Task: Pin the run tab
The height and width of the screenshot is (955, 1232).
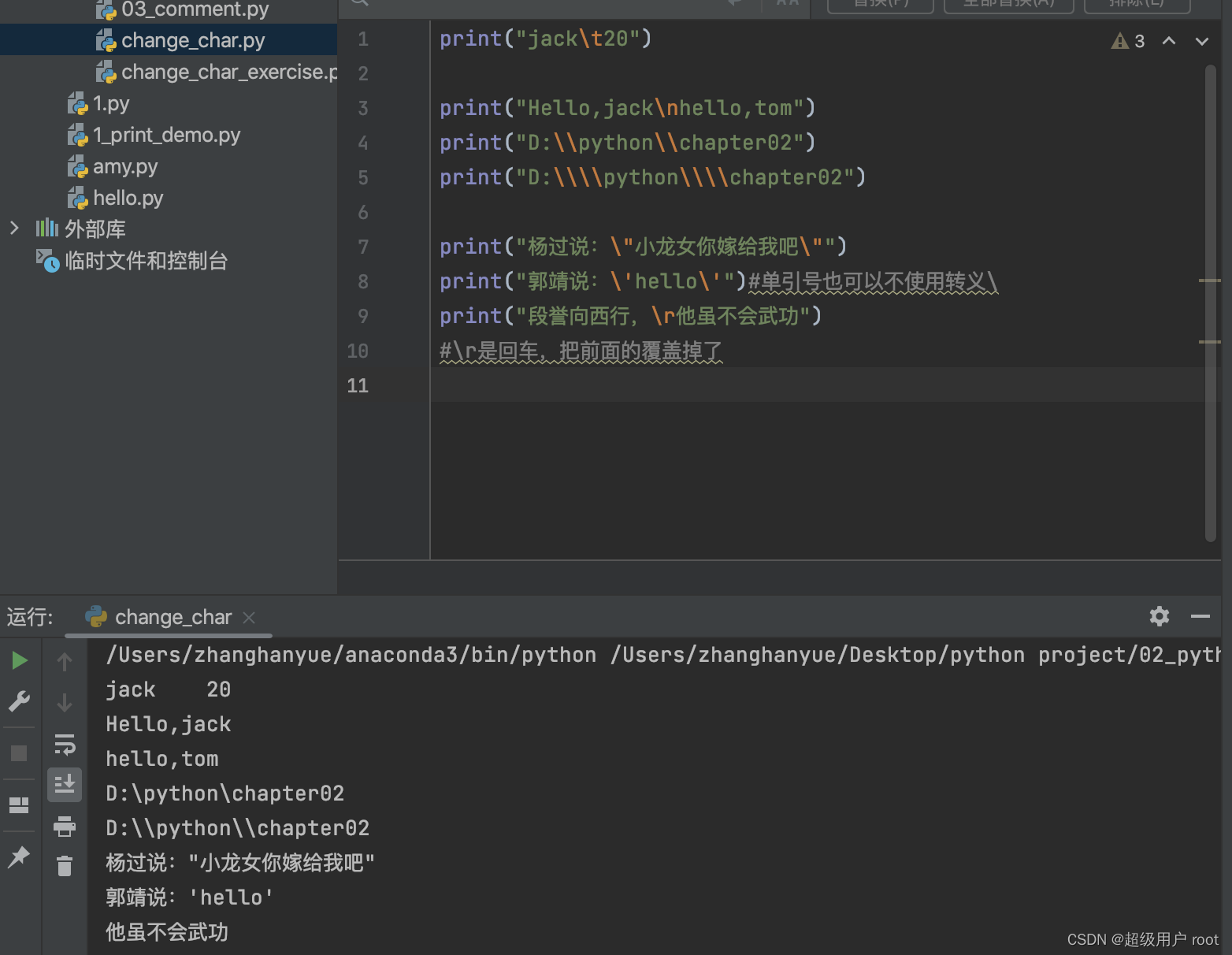Action: click(x=19, y=856)
